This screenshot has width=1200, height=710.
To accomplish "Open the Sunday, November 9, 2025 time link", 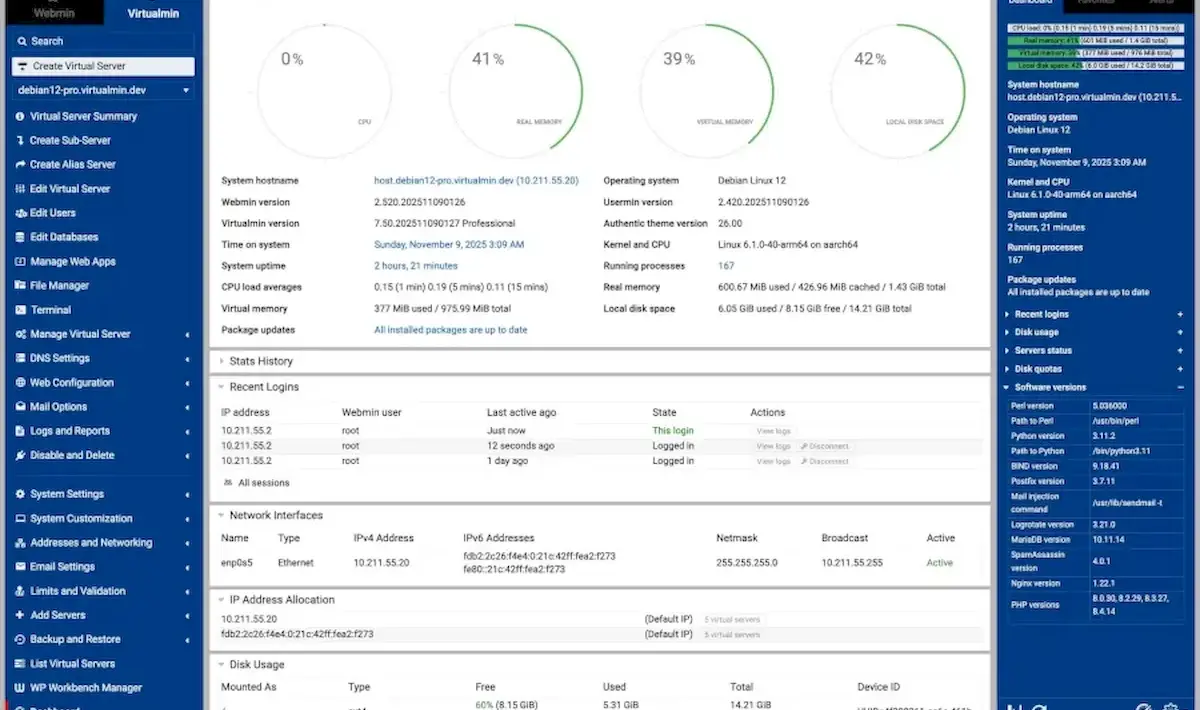I will pyautogui.click(x=449, y=245).
